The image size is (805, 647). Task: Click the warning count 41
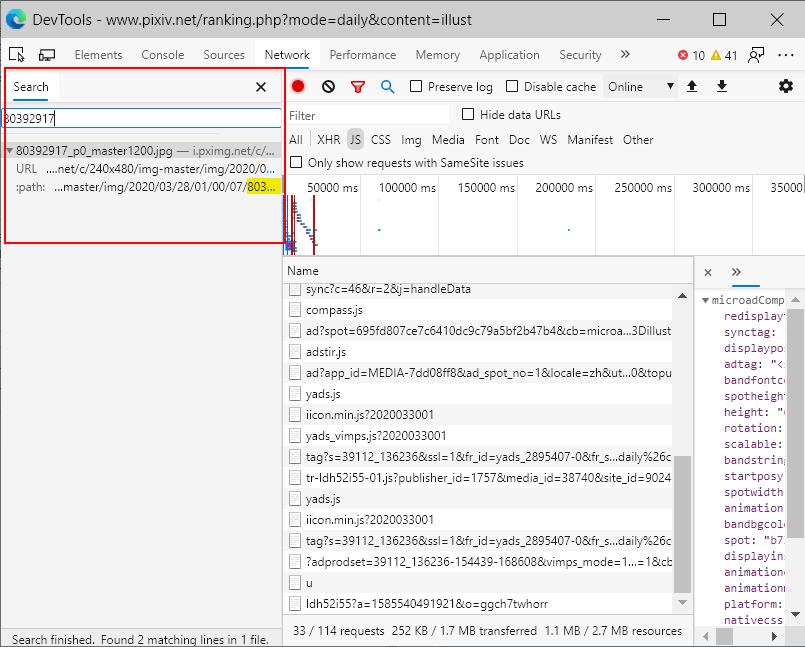724,55
